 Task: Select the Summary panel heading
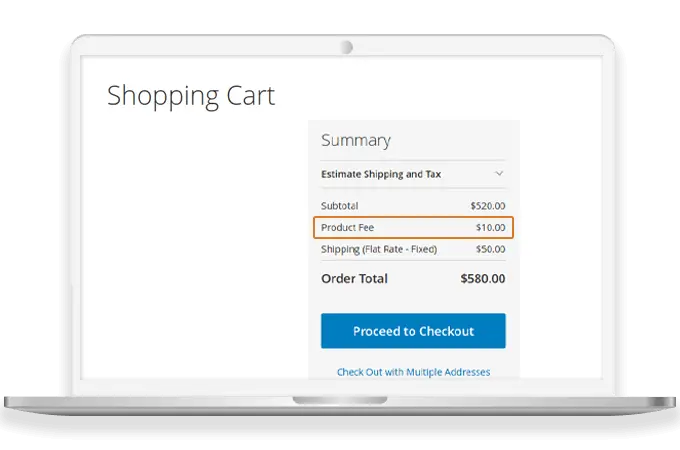pyautogui.click(x=355, y=141)
